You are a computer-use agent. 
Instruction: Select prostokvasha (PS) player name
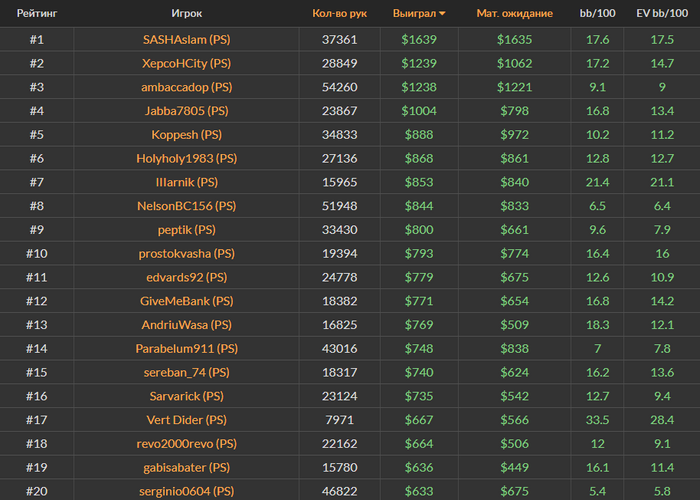click(x=187, y=254)
